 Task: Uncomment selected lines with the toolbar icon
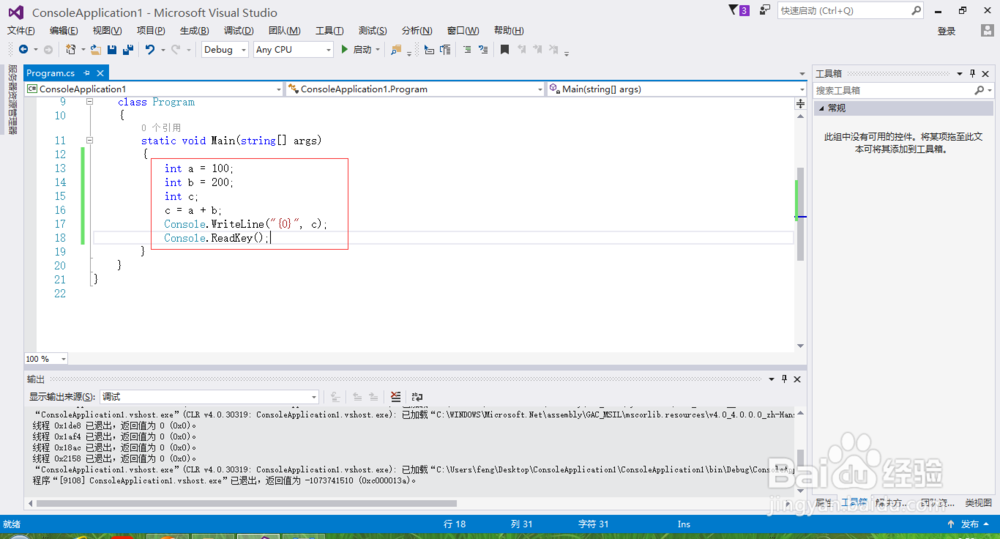483,49
